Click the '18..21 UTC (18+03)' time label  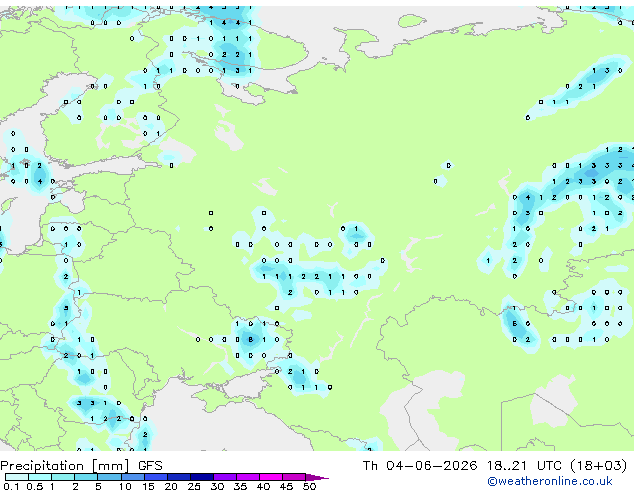point(557,466)
